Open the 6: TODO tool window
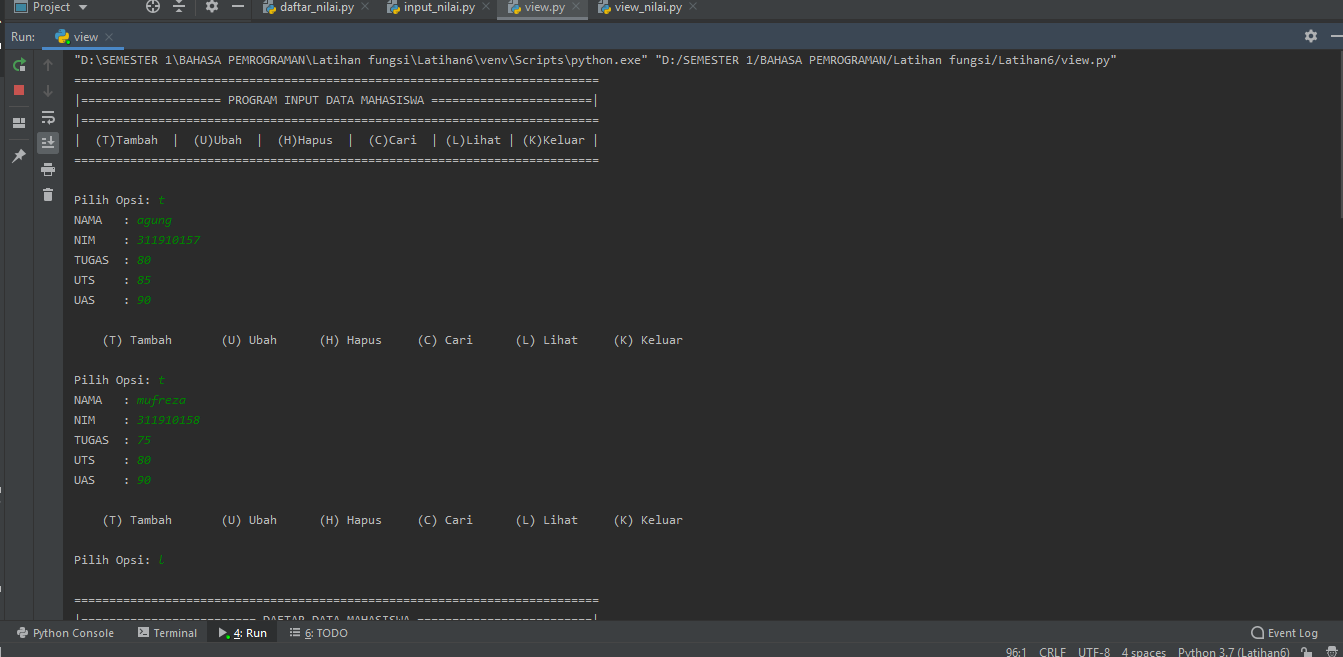 [318, 633]
